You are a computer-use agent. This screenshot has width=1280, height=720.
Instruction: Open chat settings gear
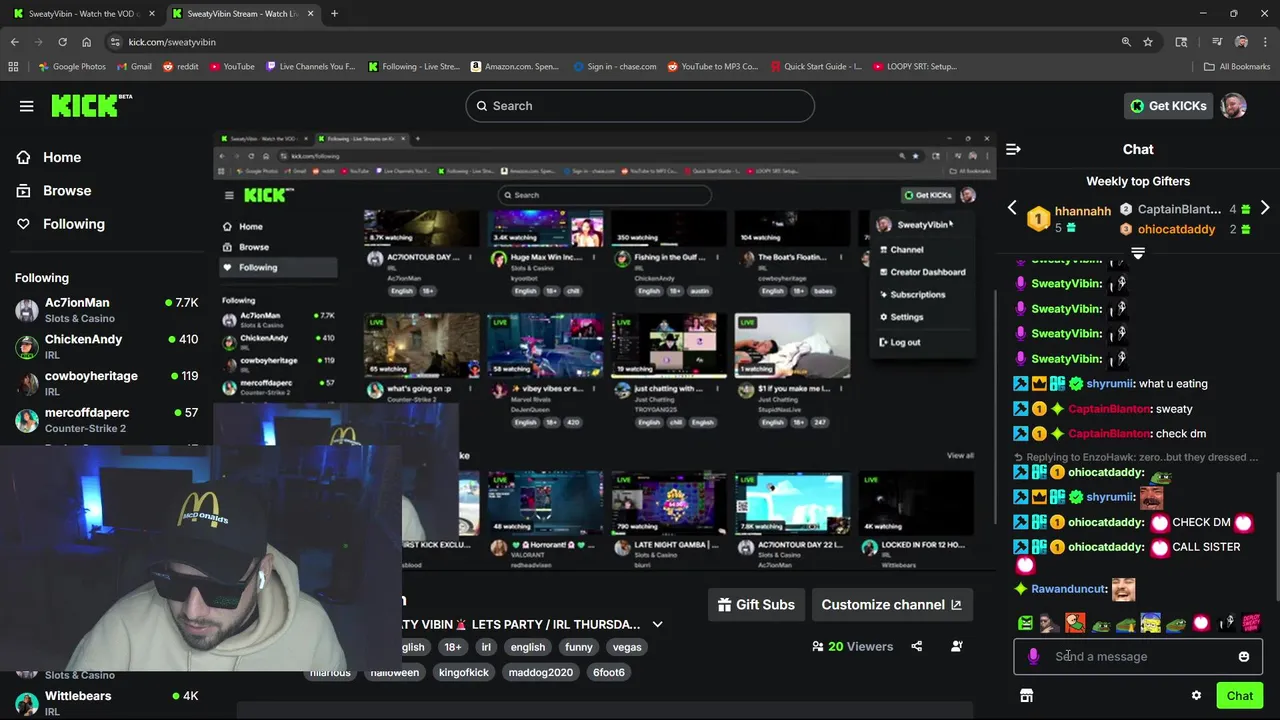point(1196,696)
